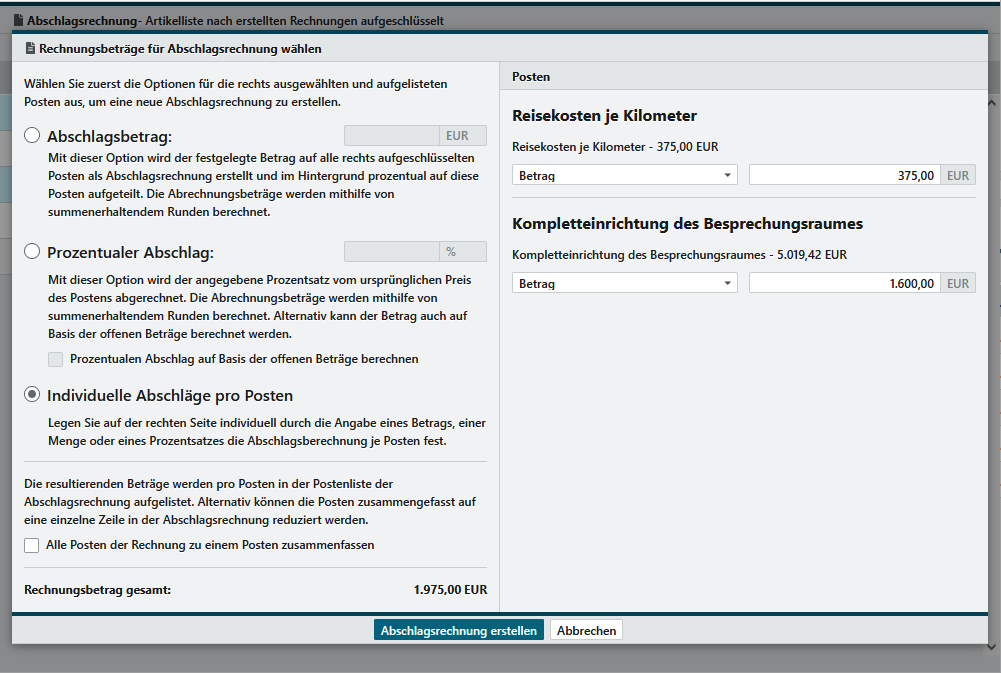Screen dimensions: 1001x673
Task: Click the scroll-up arrow at right edge
Action: point(991,103)
